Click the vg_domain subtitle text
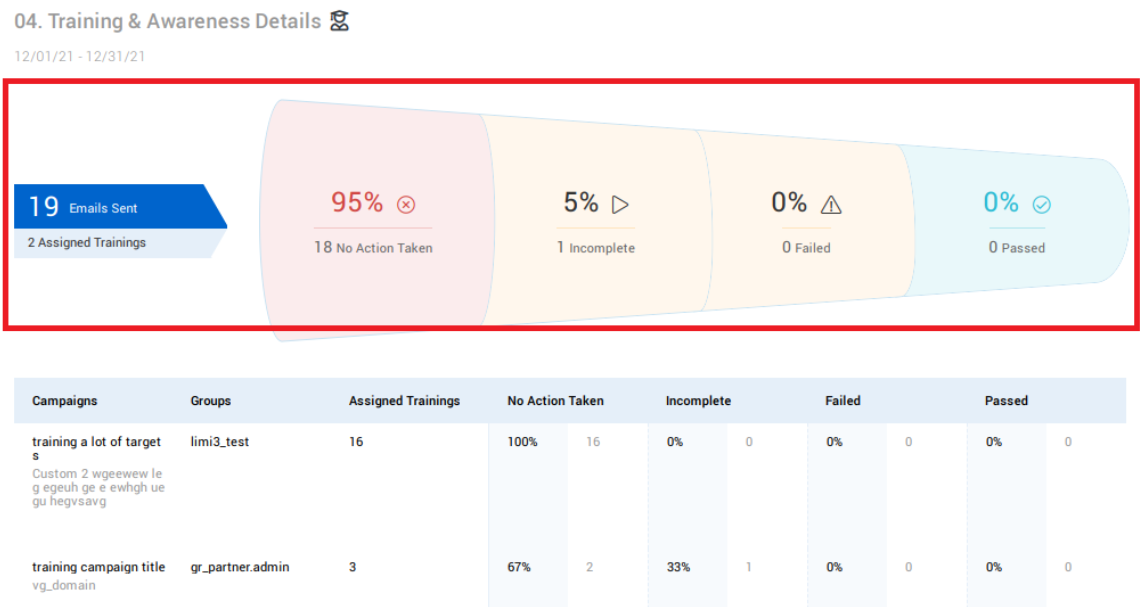Viewport: 1145px width, 607px height. tap(64, 585)
